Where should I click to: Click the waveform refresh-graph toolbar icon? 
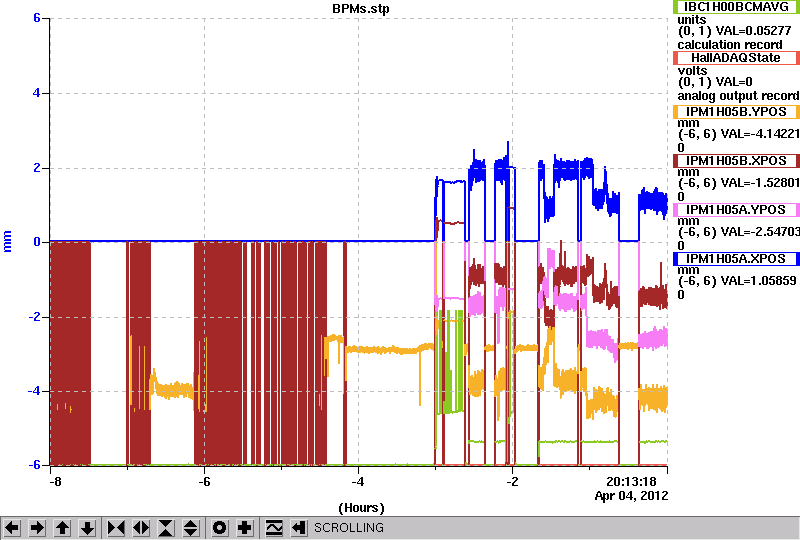[274, 528]
